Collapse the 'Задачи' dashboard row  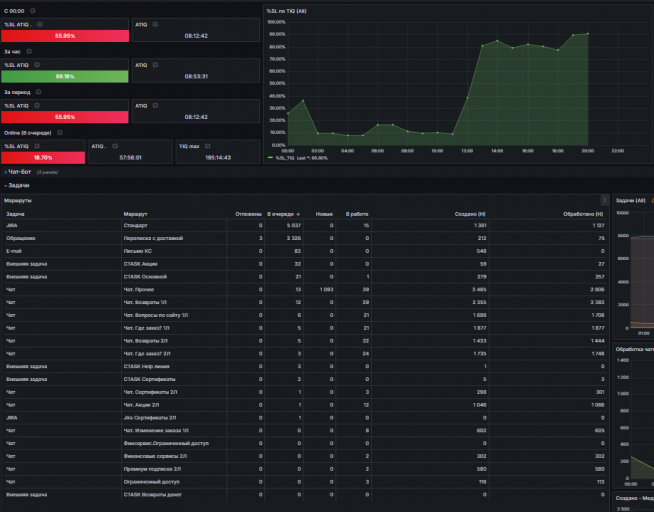pos(17,185)
